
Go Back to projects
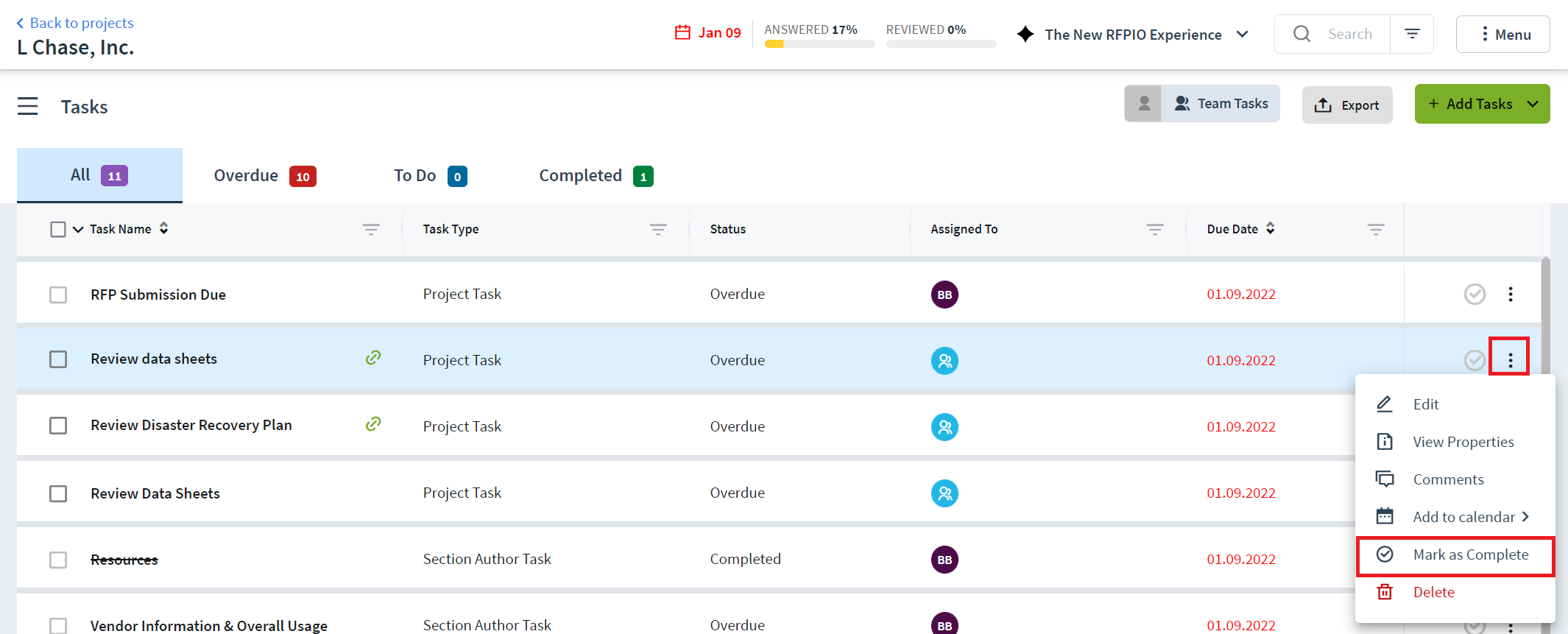pyautogui.click(x=75, y=23)
